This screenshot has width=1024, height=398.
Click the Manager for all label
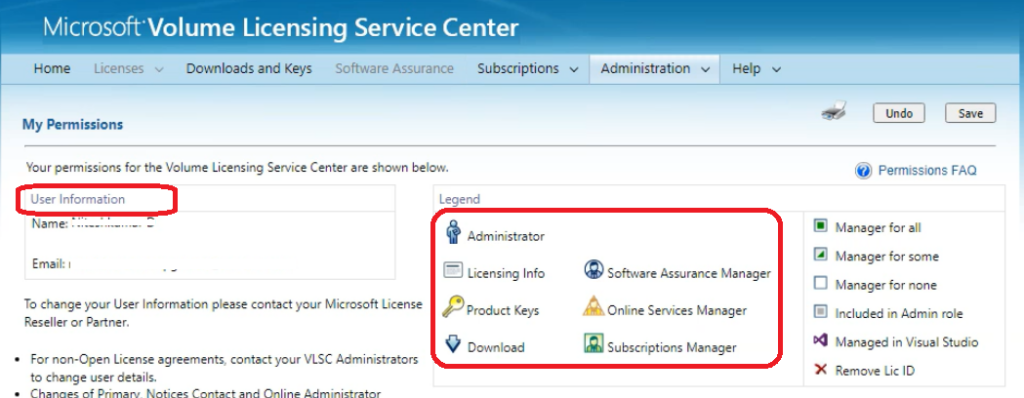(x=878, y=227)
